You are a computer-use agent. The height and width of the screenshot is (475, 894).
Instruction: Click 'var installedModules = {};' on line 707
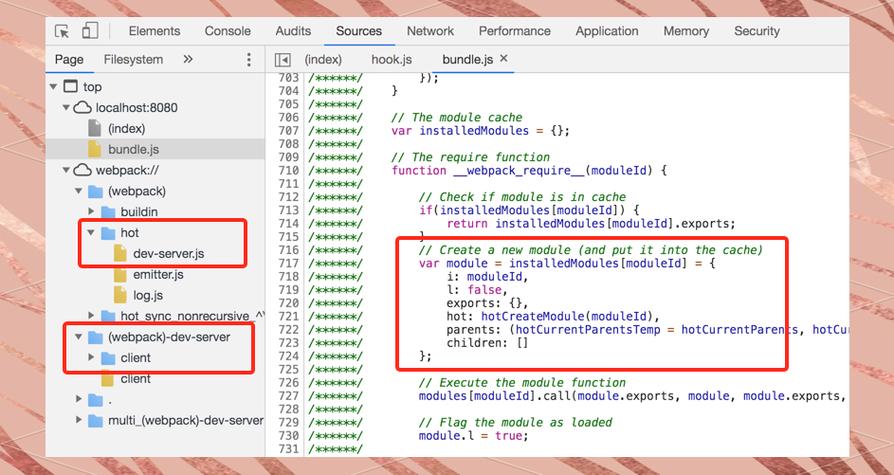[x=480, y=131]
